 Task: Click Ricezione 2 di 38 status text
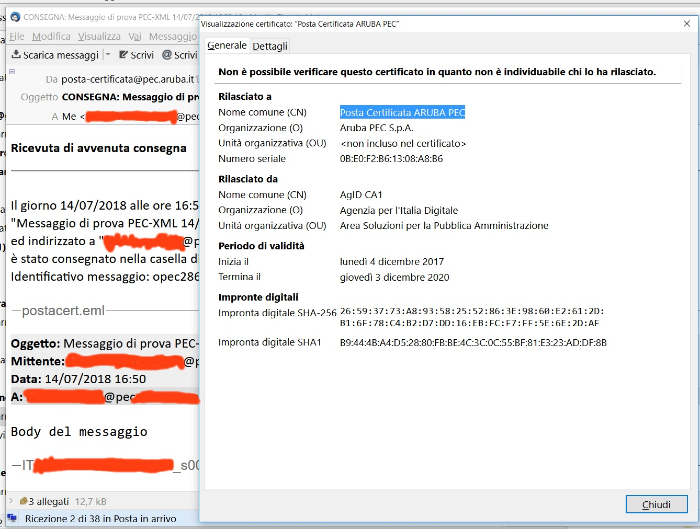(x=100, y=519)
